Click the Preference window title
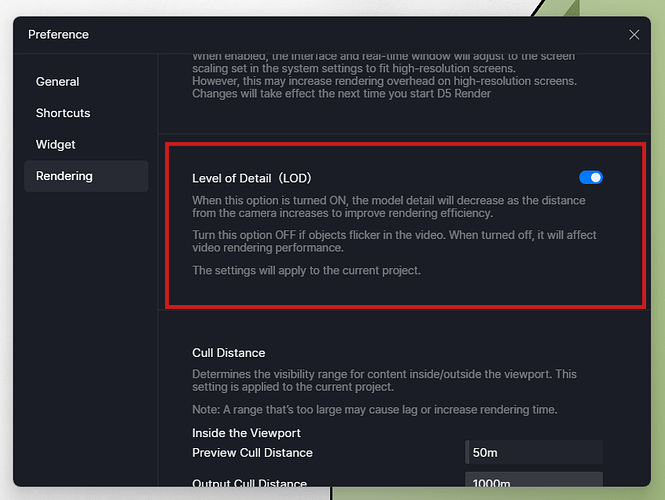The image size is (665, 500). (x=58, y=35)
